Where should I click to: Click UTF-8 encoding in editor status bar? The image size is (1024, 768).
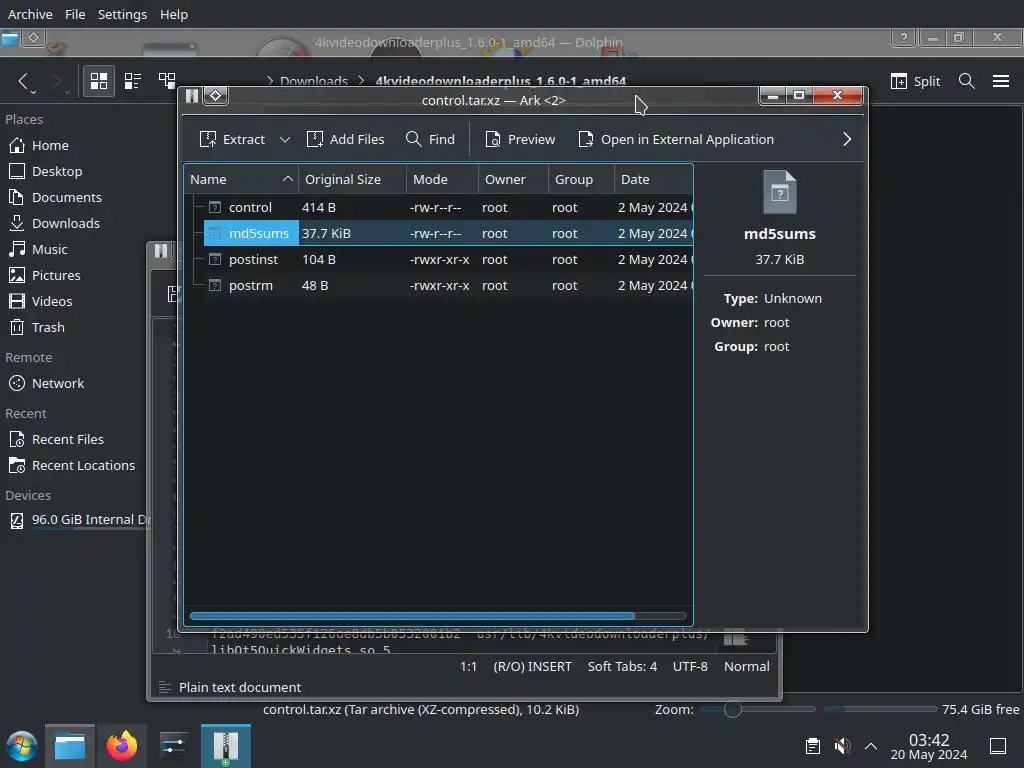point(690,667)
